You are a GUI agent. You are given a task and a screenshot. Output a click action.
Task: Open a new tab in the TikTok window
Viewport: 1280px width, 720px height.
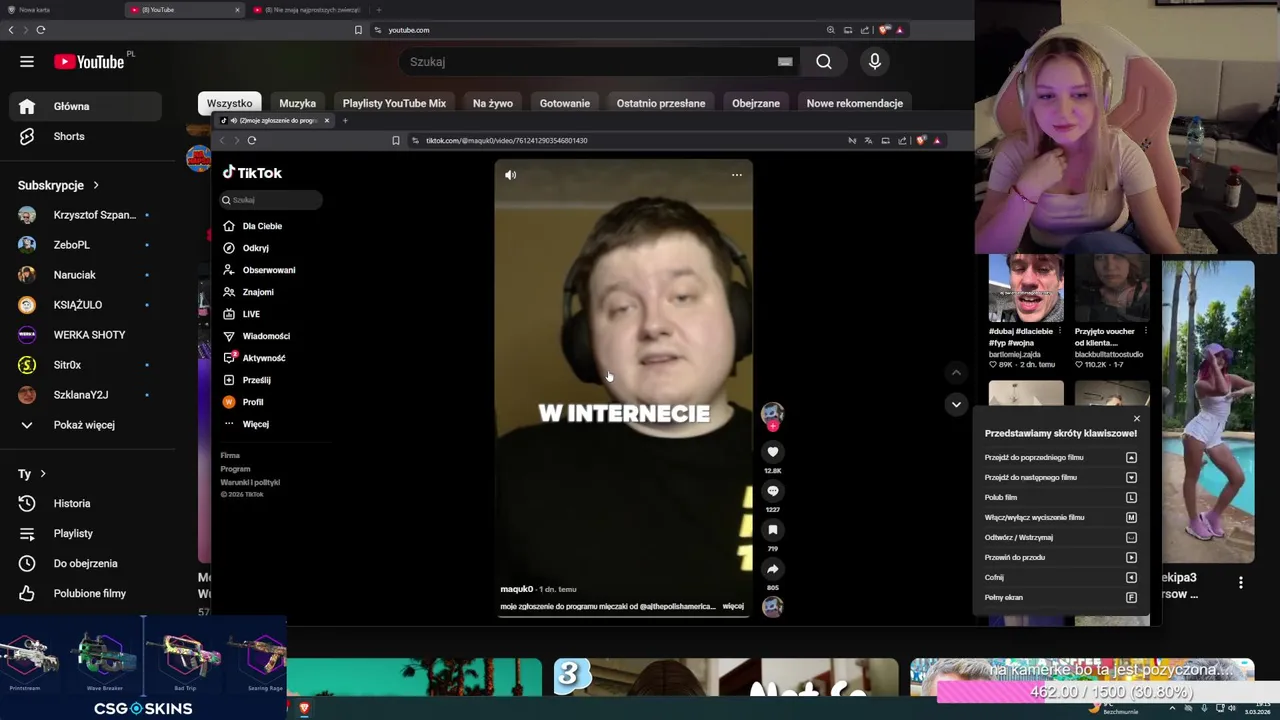coord(345,121)
